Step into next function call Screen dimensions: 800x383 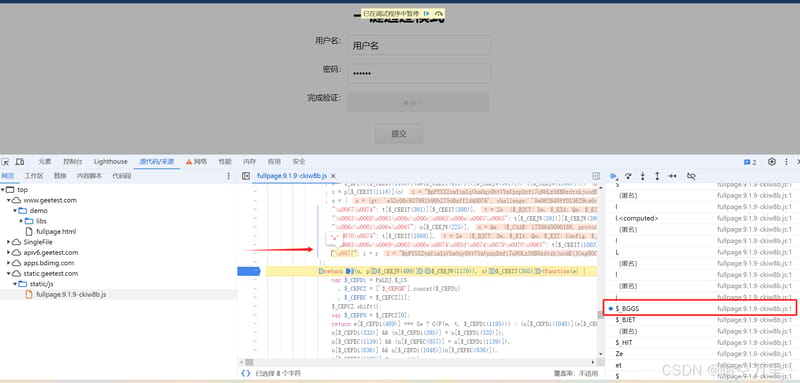pos(642,176)
